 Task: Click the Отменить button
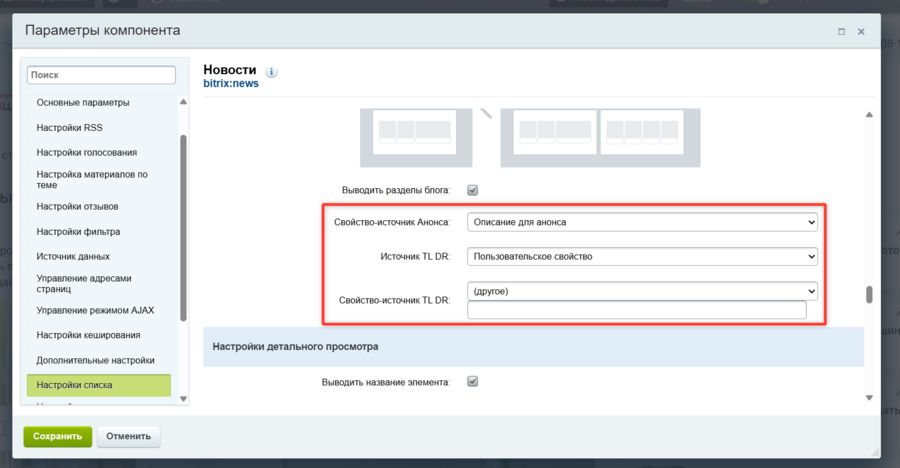pyautogui.click(x=129, y=436)
